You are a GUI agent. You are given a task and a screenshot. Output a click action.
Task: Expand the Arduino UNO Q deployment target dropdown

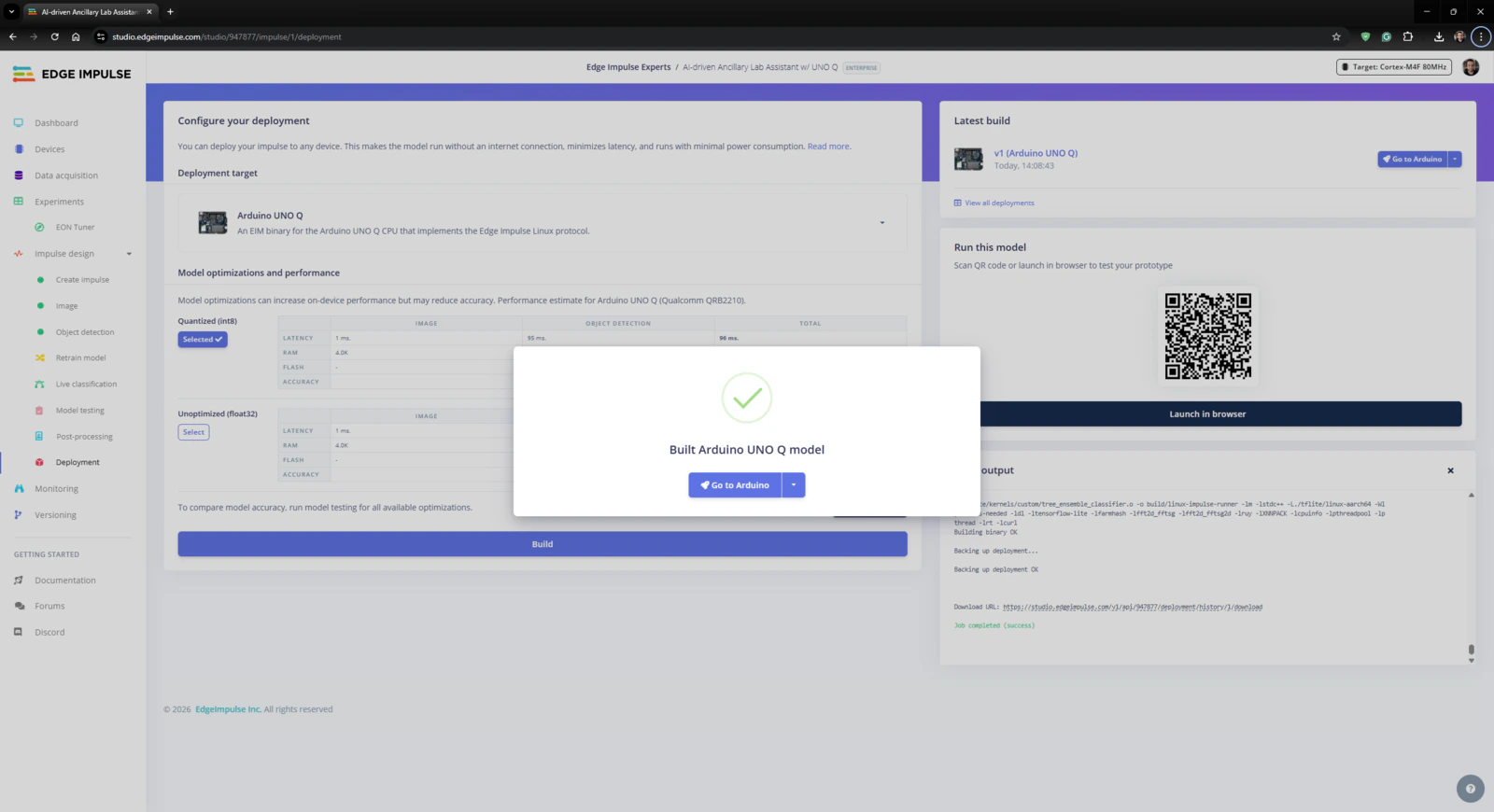[x=882, y=223]
